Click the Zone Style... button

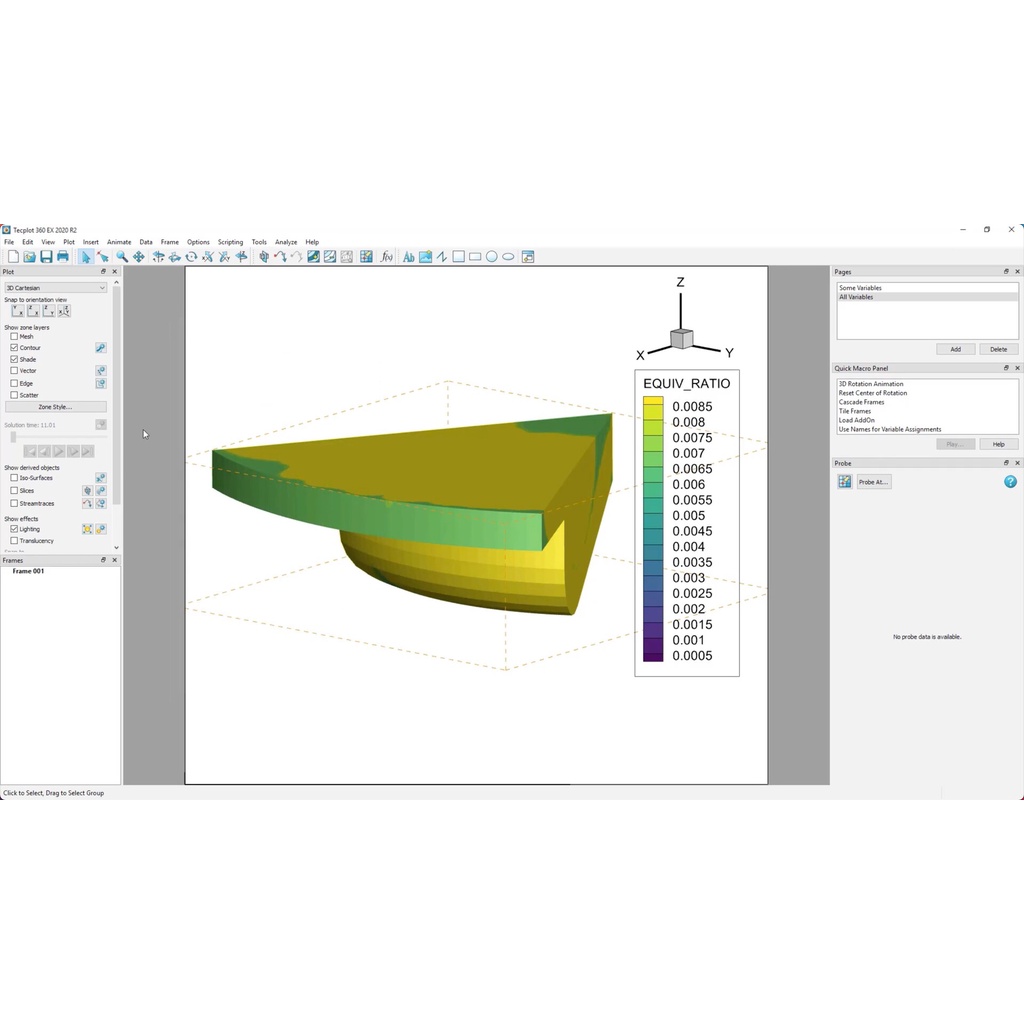tap(55, 407)
